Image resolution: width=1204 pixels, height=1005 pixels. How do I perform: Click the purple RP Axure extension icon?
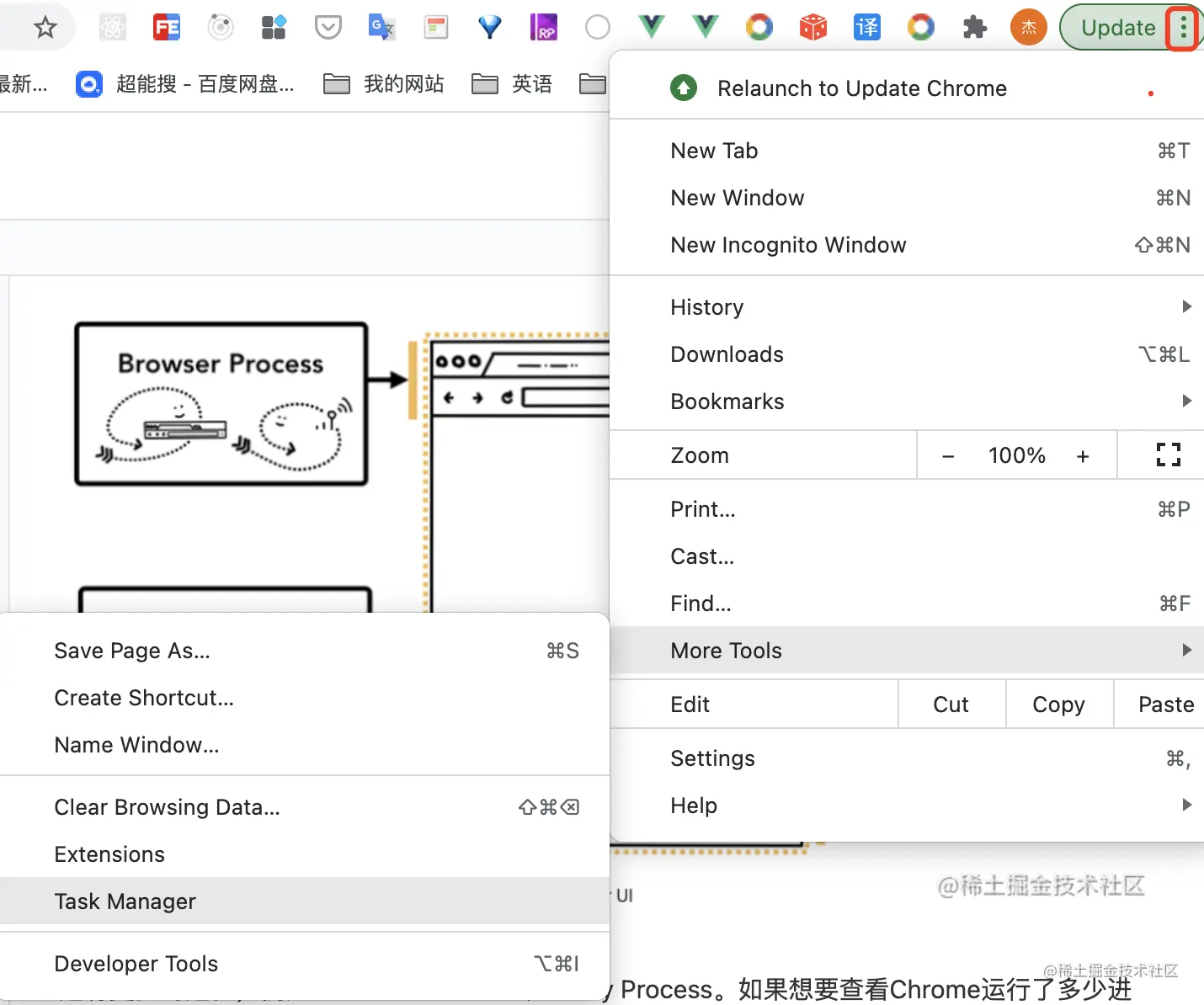click(x=544, y=28)
